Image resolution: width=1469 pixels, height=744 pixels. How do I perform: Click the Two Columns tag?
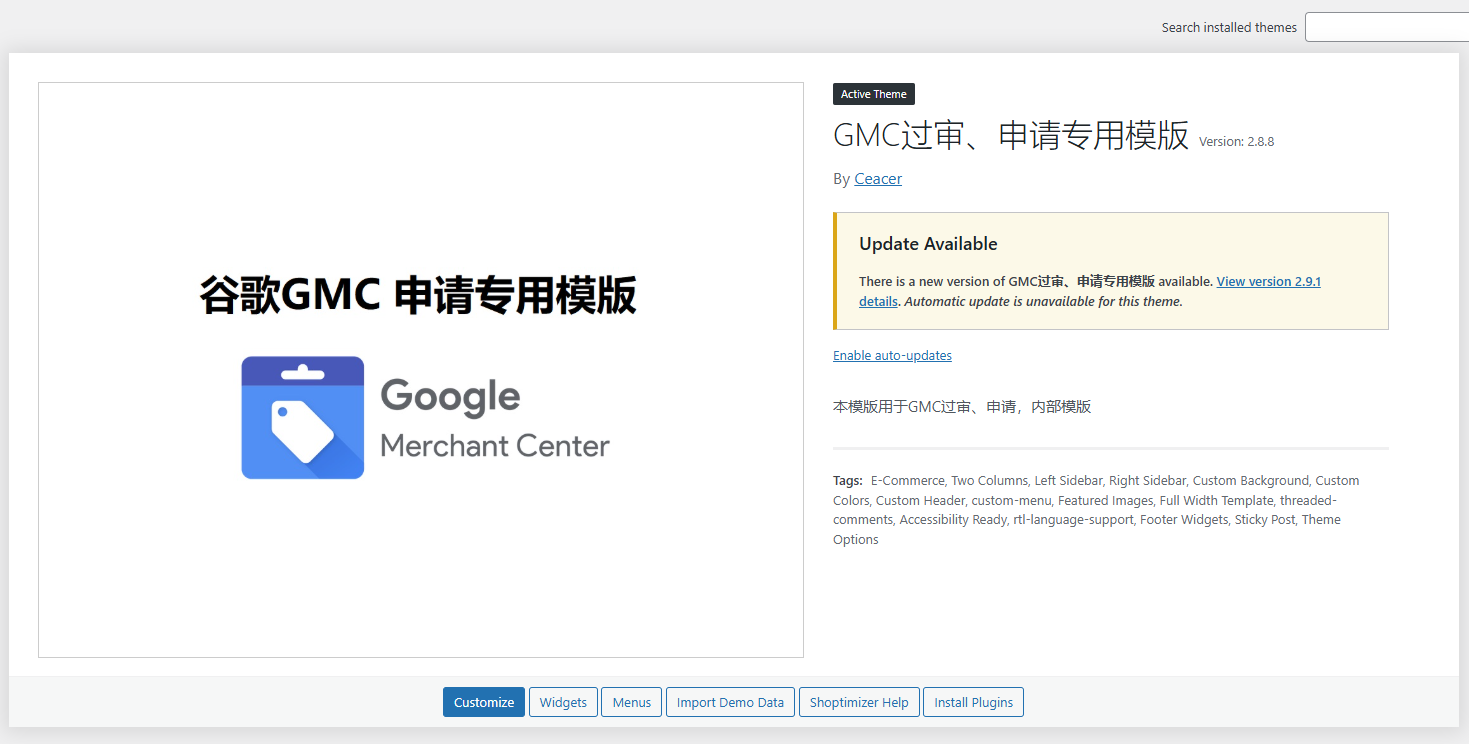click(989, 480)
